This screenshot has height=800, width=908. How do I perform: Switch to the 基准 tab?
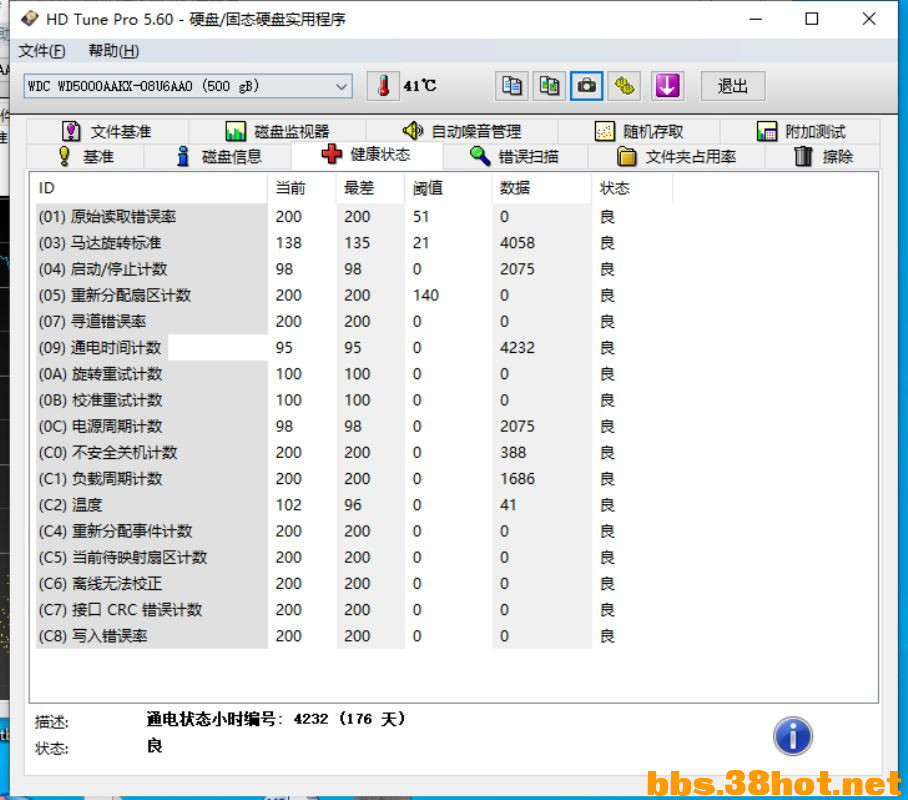coord(86,156)
